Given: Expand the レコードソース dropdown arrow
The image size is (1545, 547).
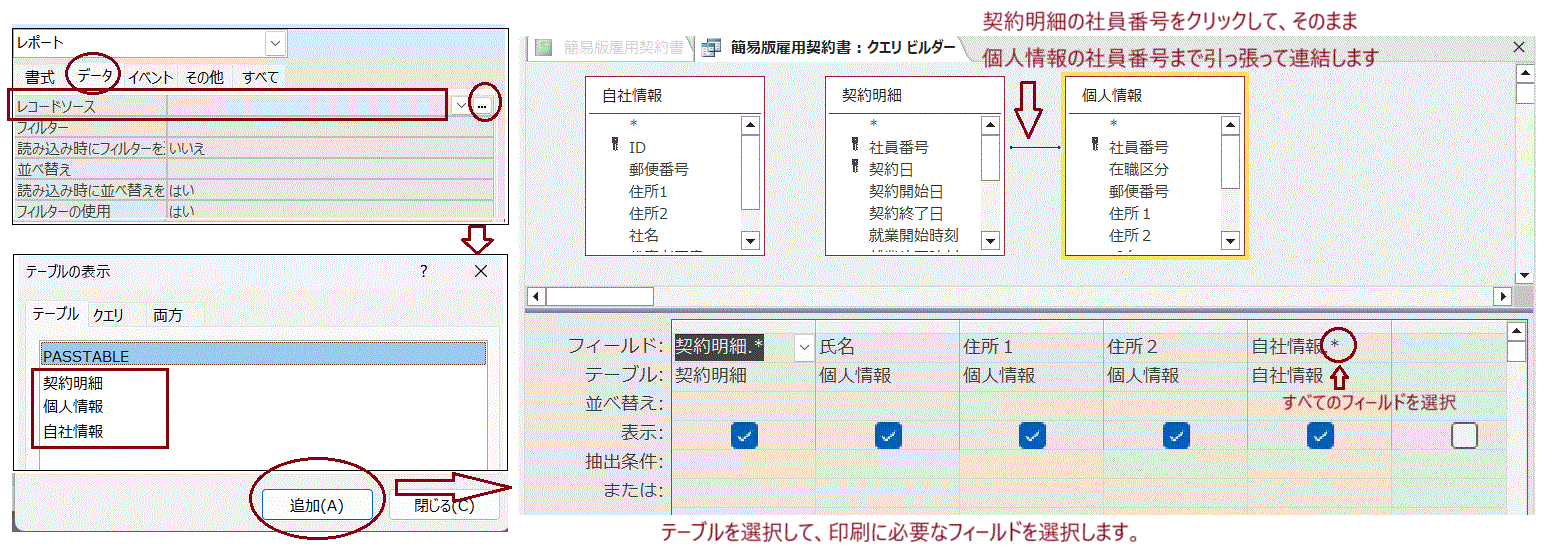Looking at the screenshot, I should 459,105.
